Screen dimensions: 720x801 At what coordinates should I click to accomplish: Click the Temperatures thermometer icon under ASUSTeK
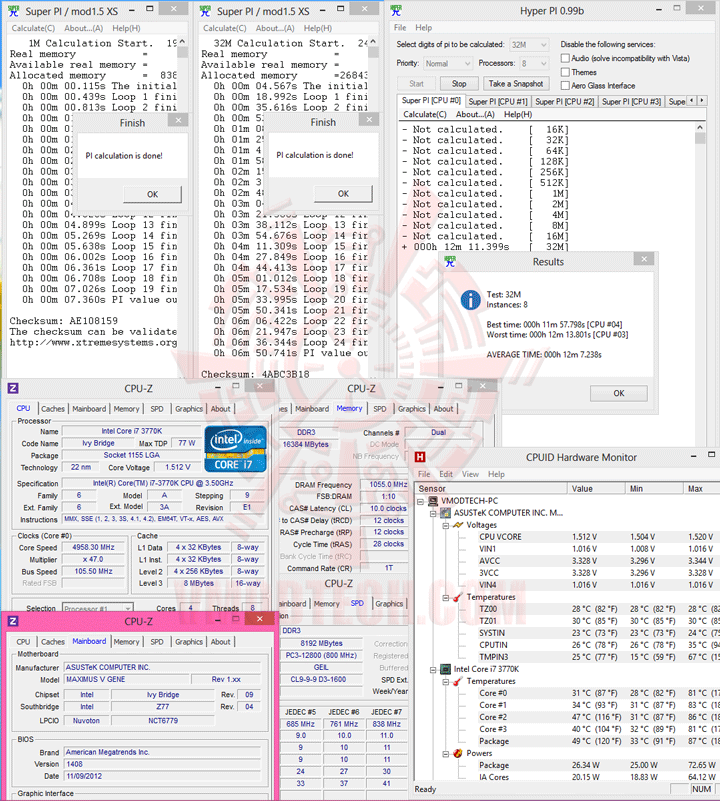coord(458,597)
